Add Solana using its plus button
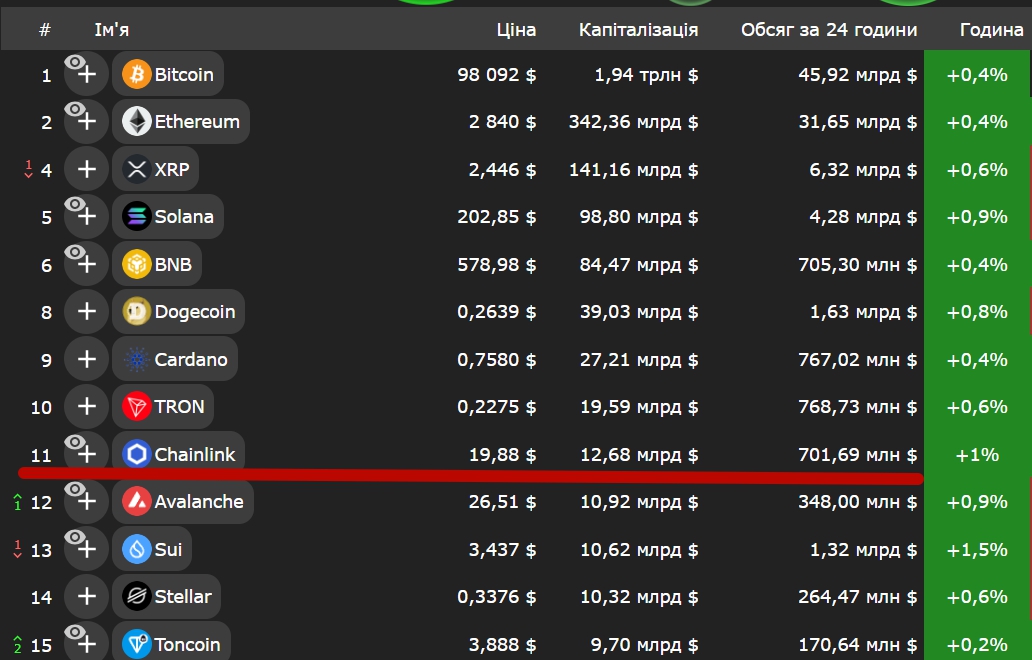Screen dimensions: 1032x660 (x=86, y=216)
